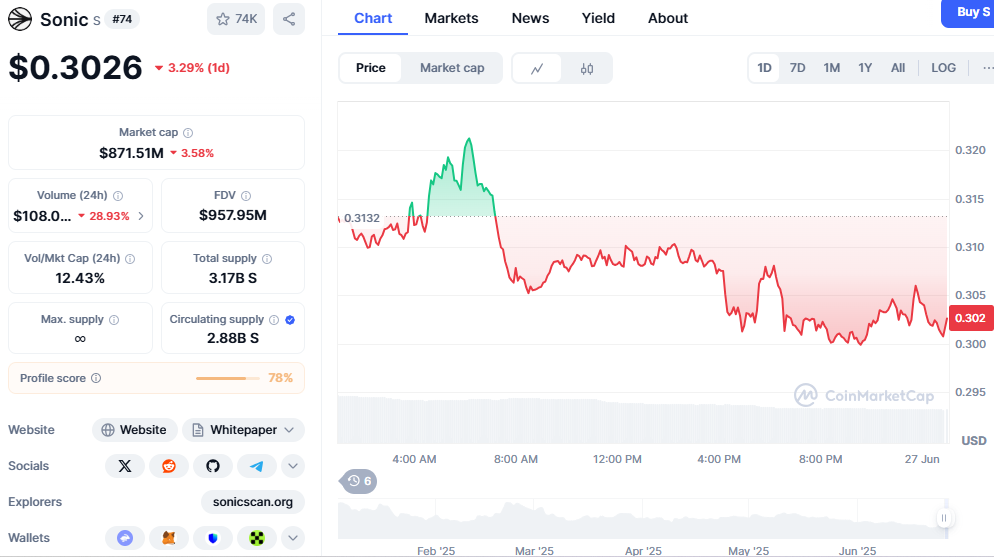Select 1Y time range

865,68
